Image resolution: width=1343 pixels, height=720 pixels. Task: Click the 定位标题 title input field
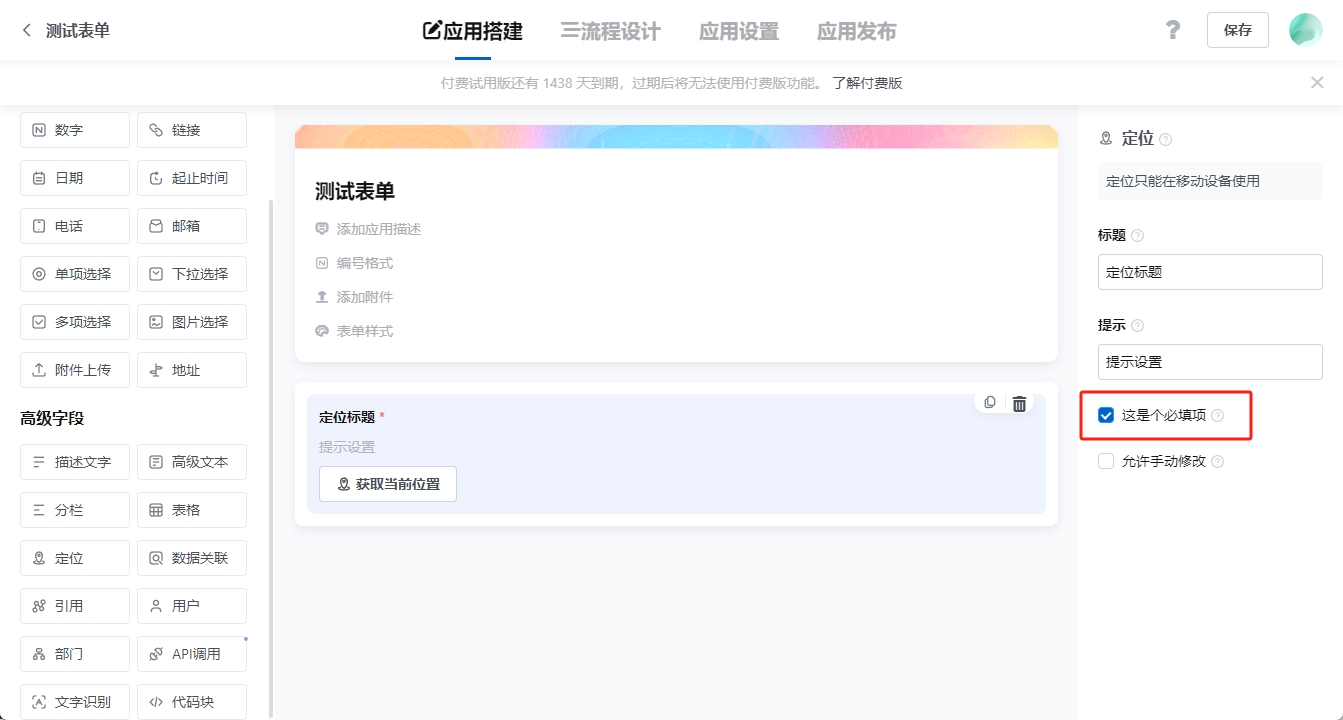pos(1209,271)
